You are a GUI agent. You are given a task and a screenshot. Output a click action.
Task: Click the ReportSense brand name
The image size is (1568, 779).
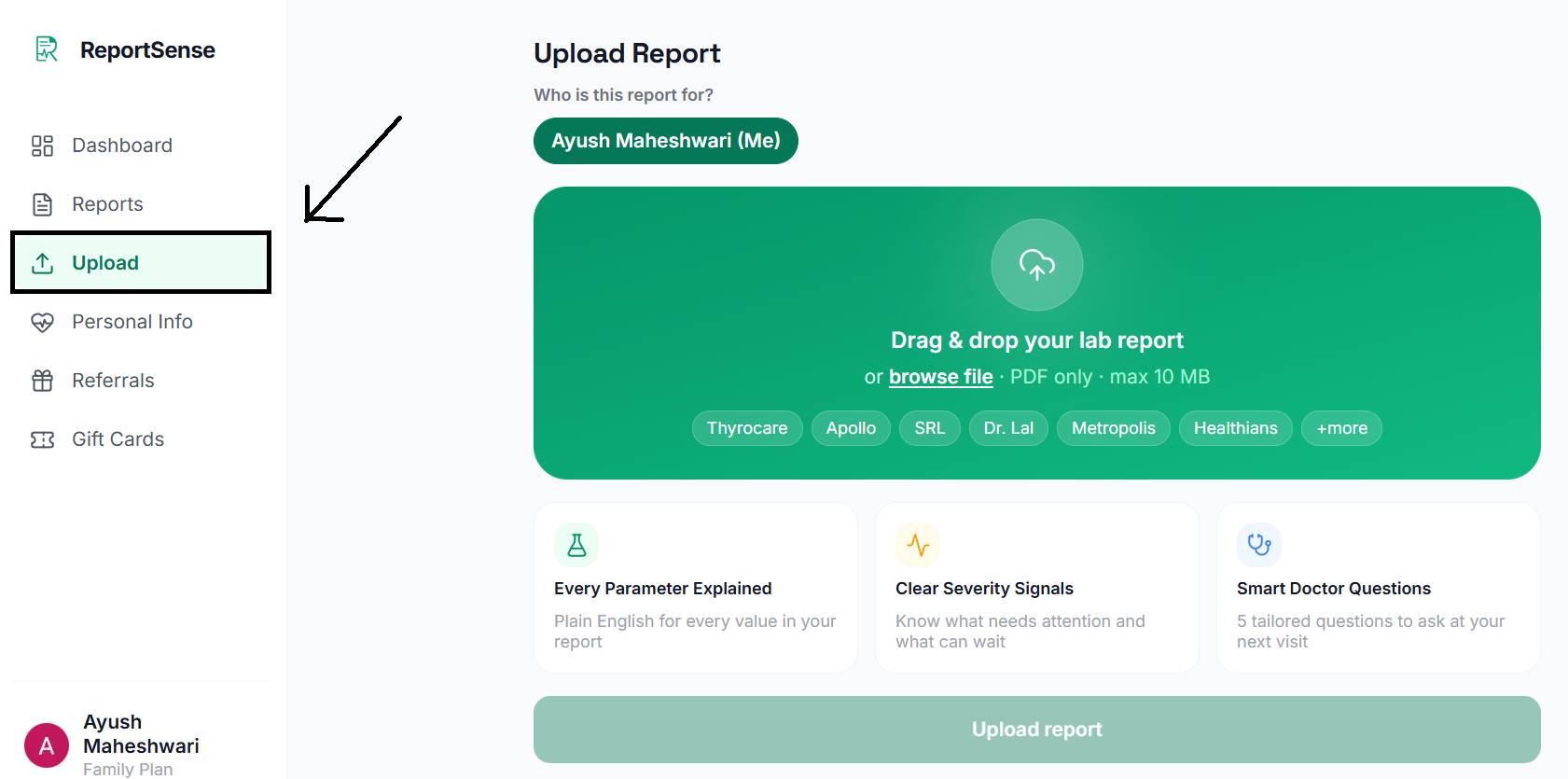click(147, 50)
